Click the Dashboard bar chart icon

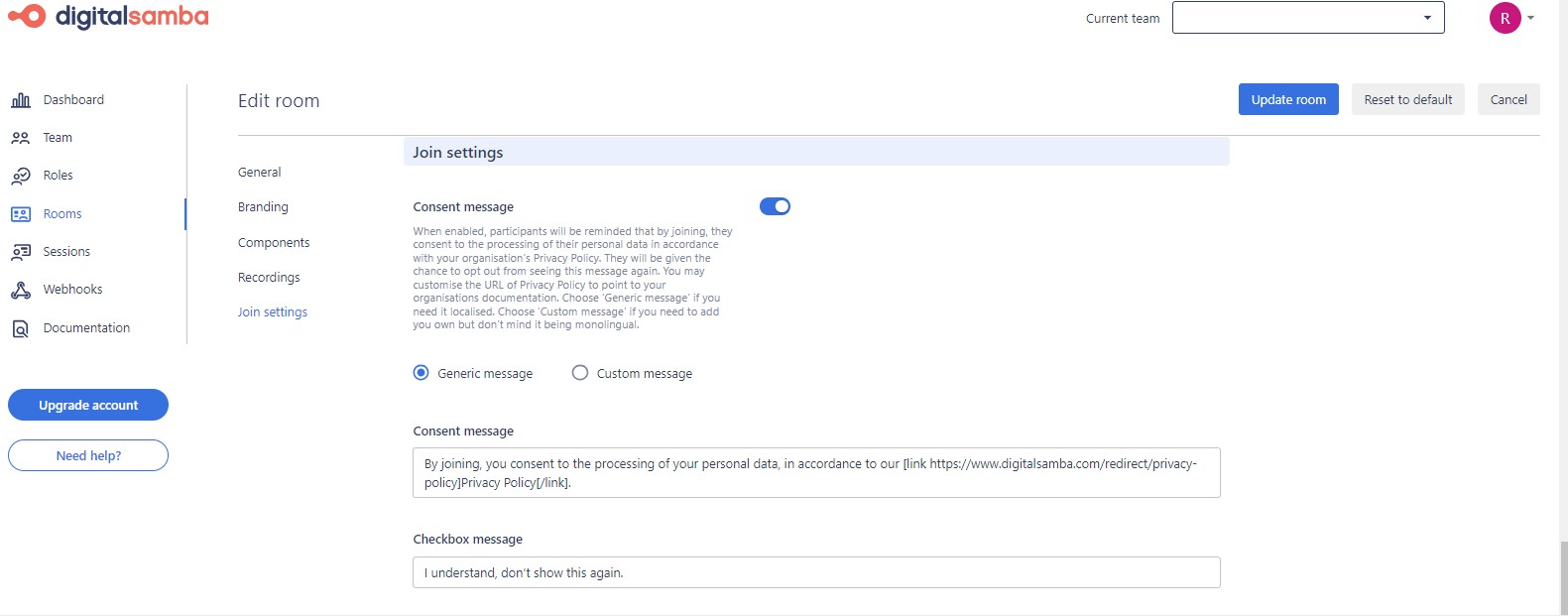tap(20, 100)
